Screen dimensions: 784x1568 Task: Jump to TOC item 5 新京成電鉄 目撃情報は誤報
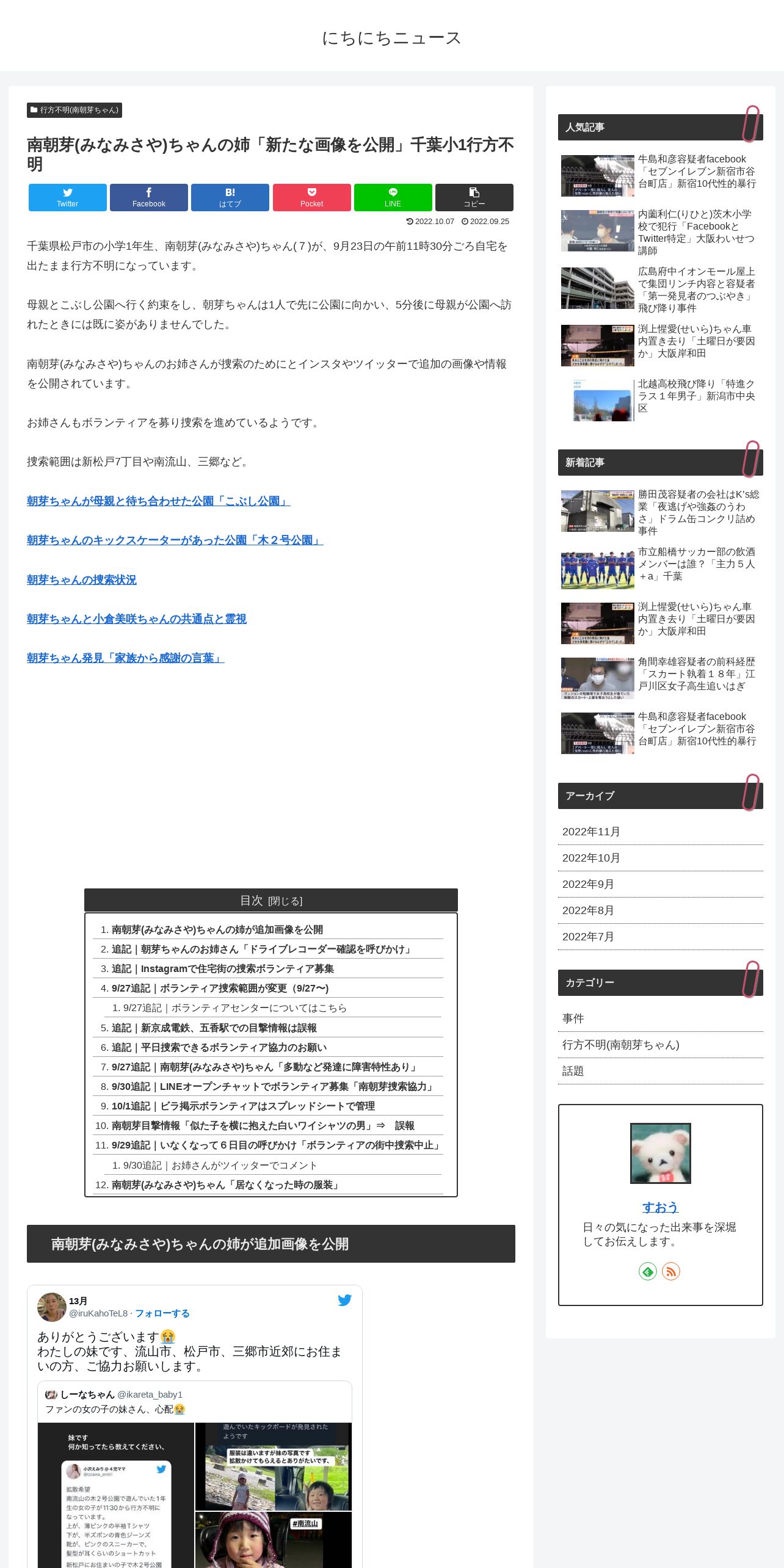(x=214, y=1028)
